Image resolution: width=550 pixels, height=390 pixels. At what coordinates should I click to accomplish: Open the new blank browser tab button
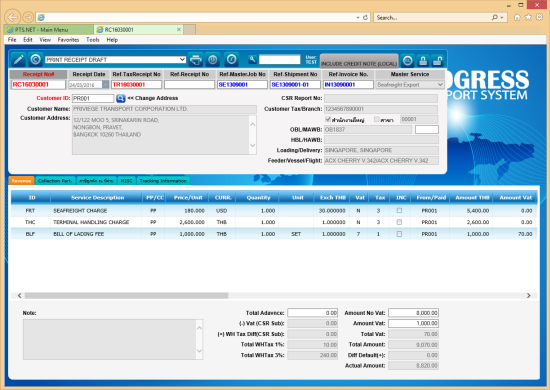coord(189,29)
